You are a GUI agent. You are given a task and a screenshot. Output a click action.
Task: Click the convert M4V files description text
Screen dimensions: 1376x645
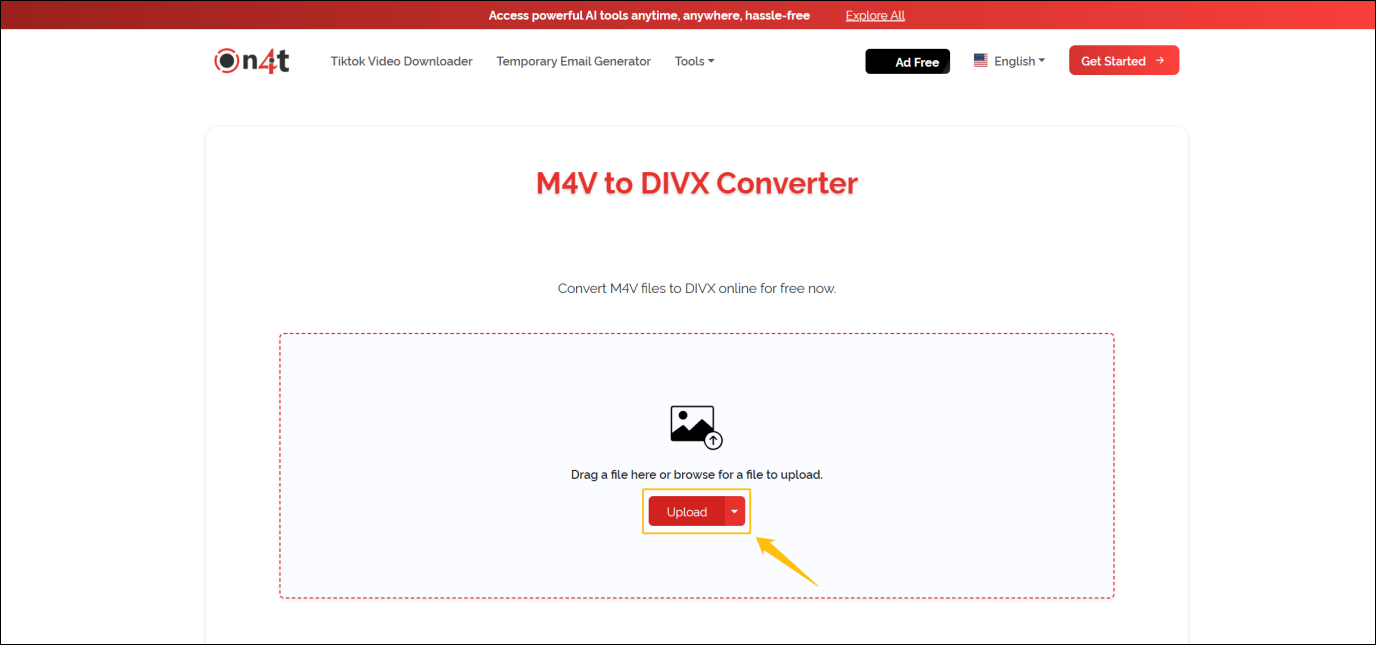click(x=696, y=288)
